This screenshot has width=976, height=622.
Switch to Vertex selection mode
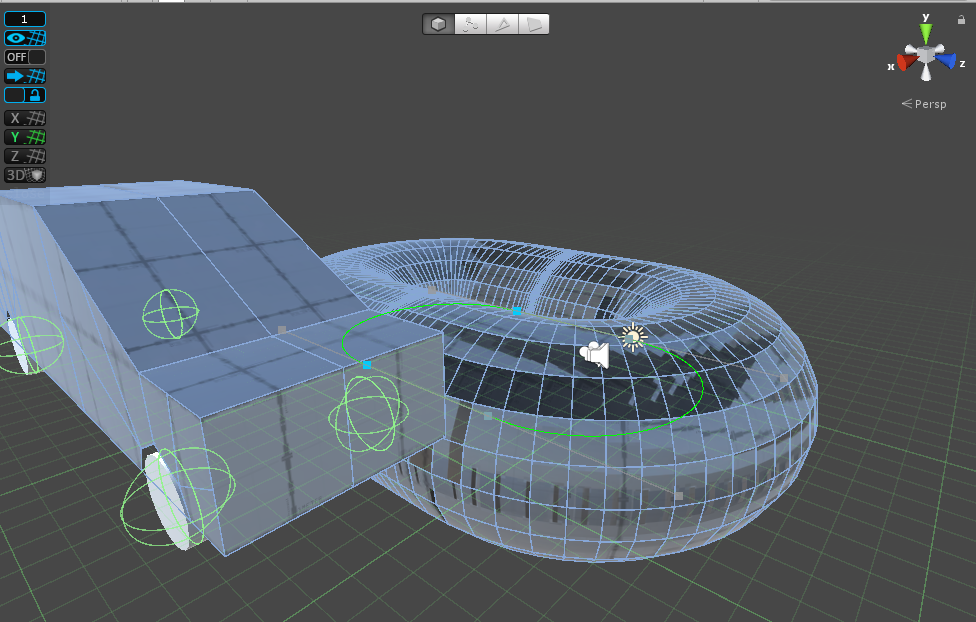click(x=470, y=24)
